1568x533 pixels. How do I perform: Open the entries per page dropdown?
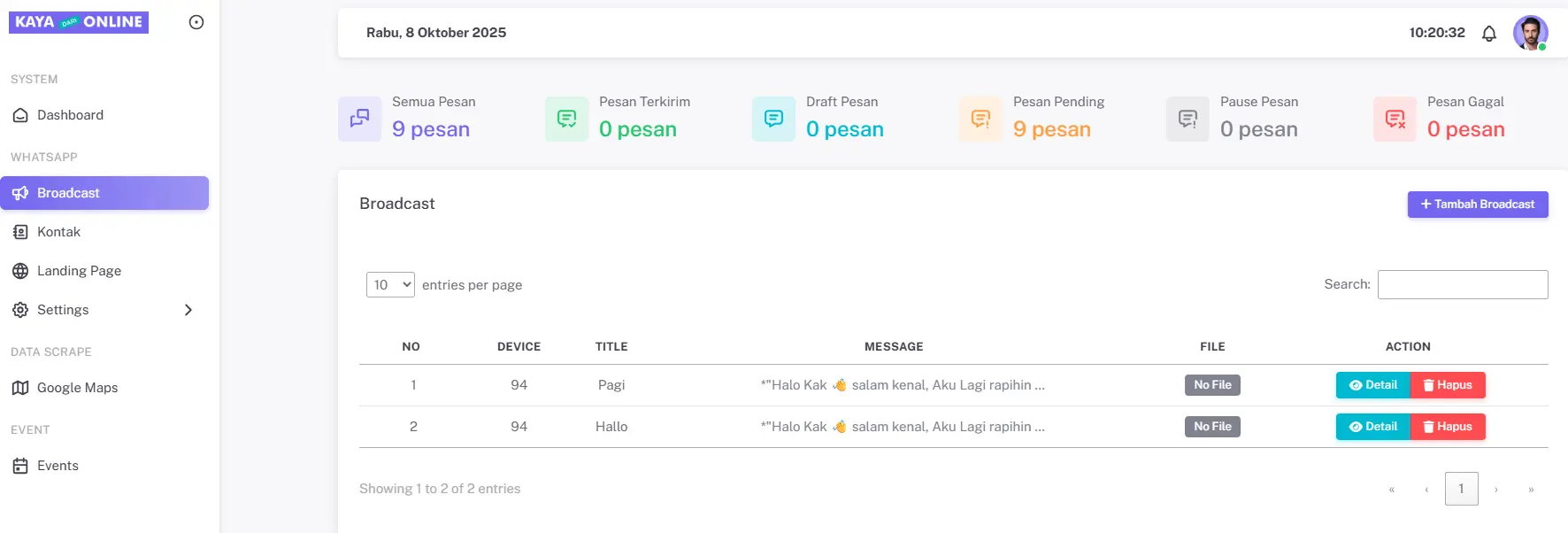[390, 284]
